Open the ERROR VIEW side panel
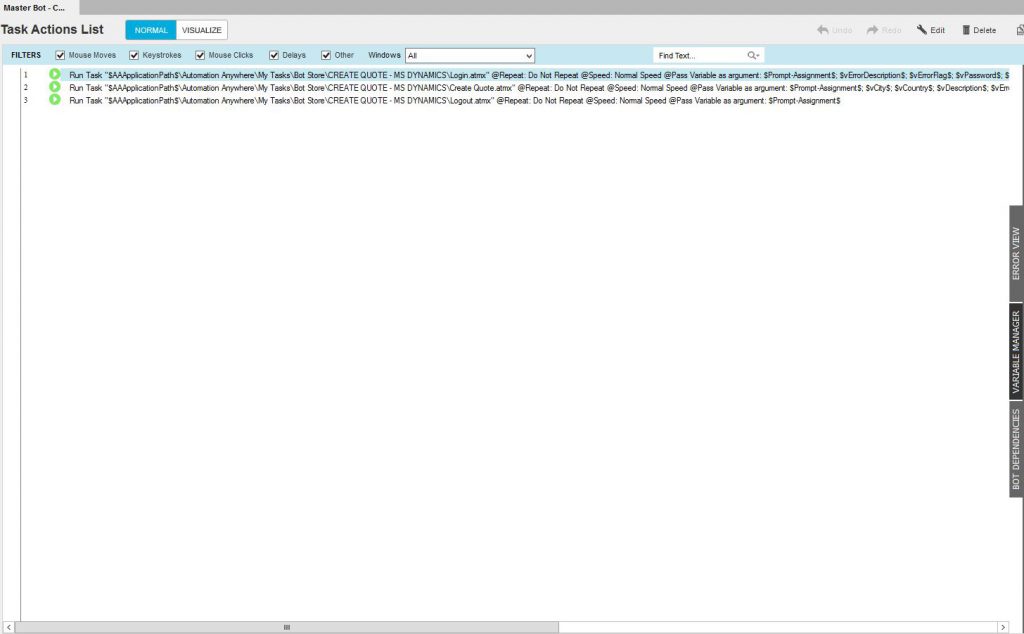 click(x=1016, y=253)
